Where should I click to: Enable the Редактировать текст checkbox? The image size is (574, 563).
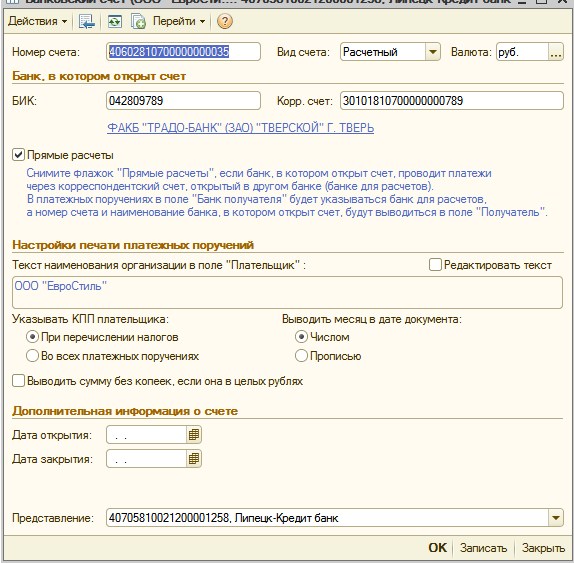435,264
